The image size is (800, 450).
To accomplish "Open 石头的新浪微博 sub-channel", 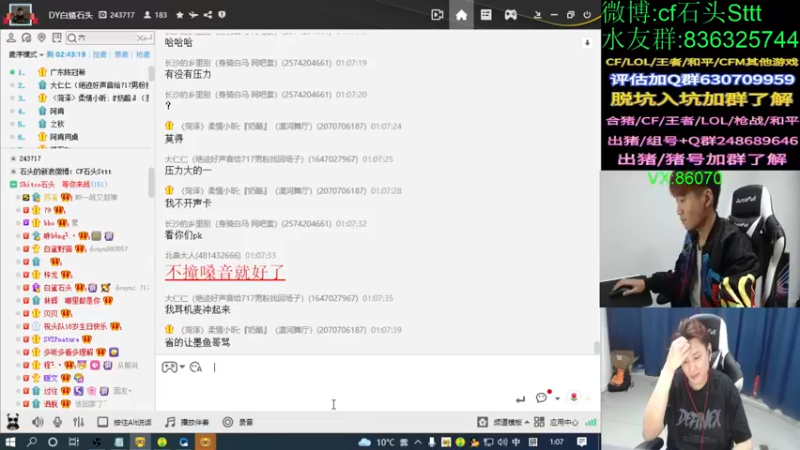I will (65, 171).
